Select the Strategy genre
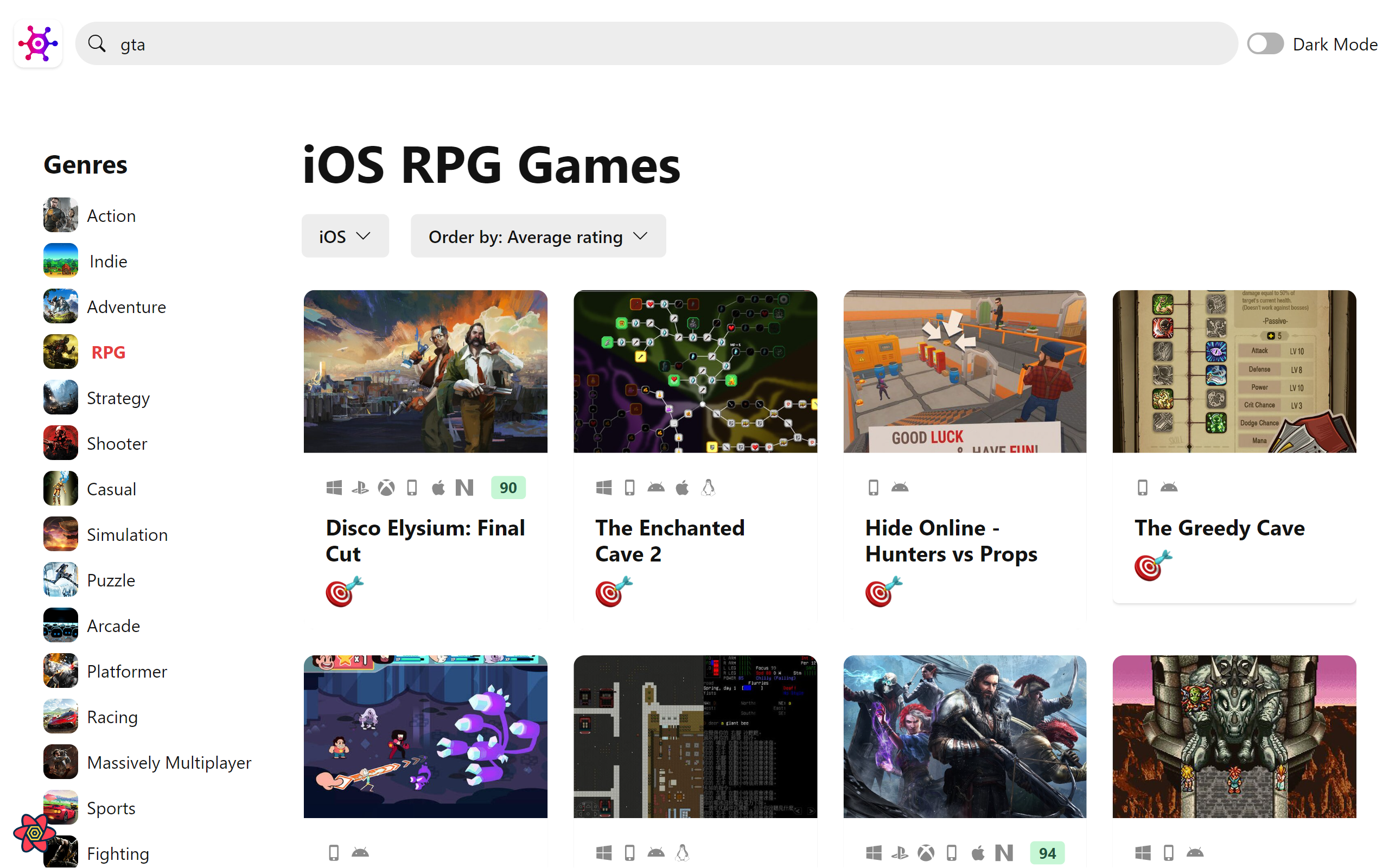 click(x=118, y=398)
